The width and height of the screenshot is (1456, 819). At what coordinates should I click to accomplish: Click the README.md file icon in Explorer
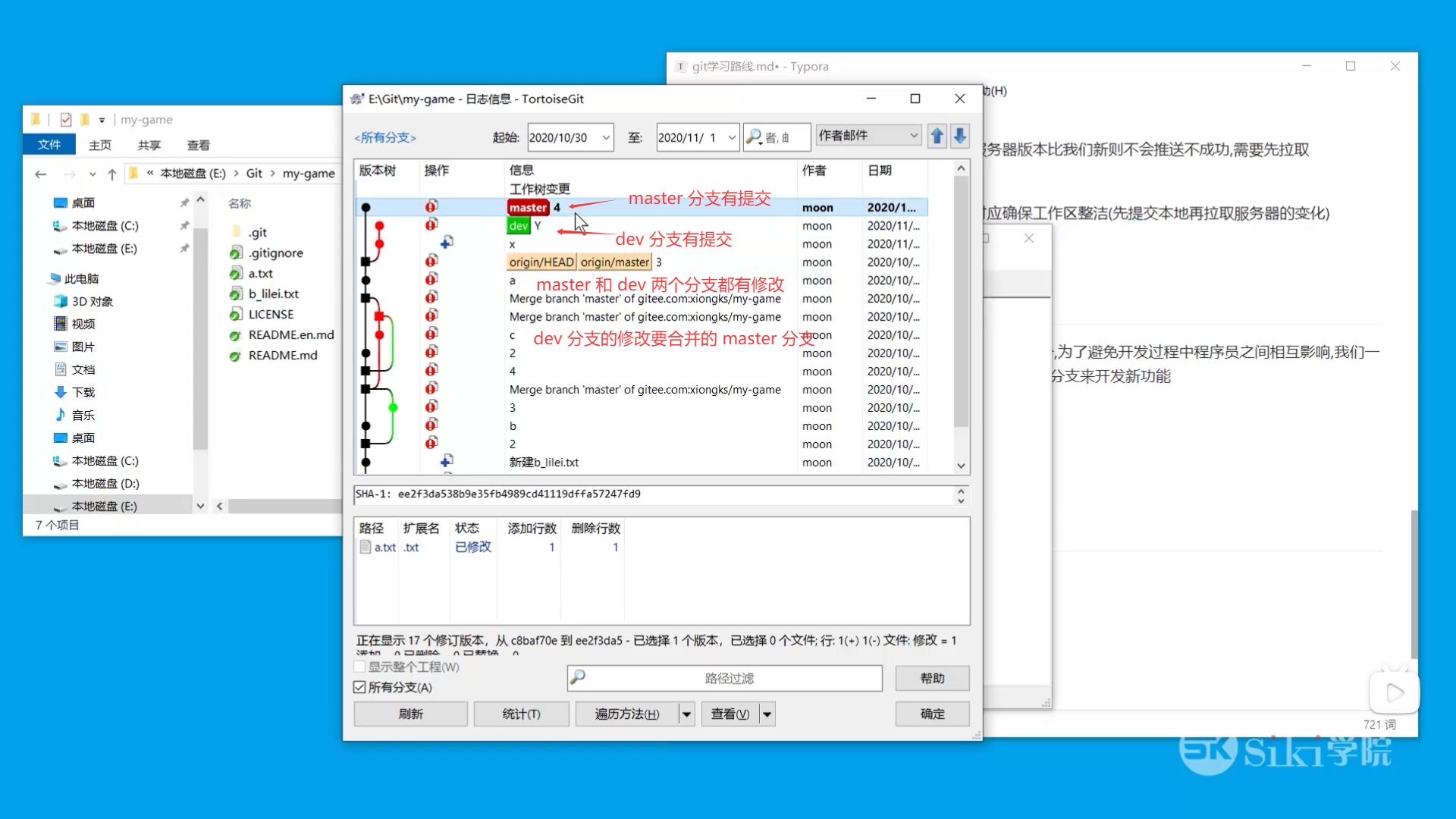(x=237, y=355)
